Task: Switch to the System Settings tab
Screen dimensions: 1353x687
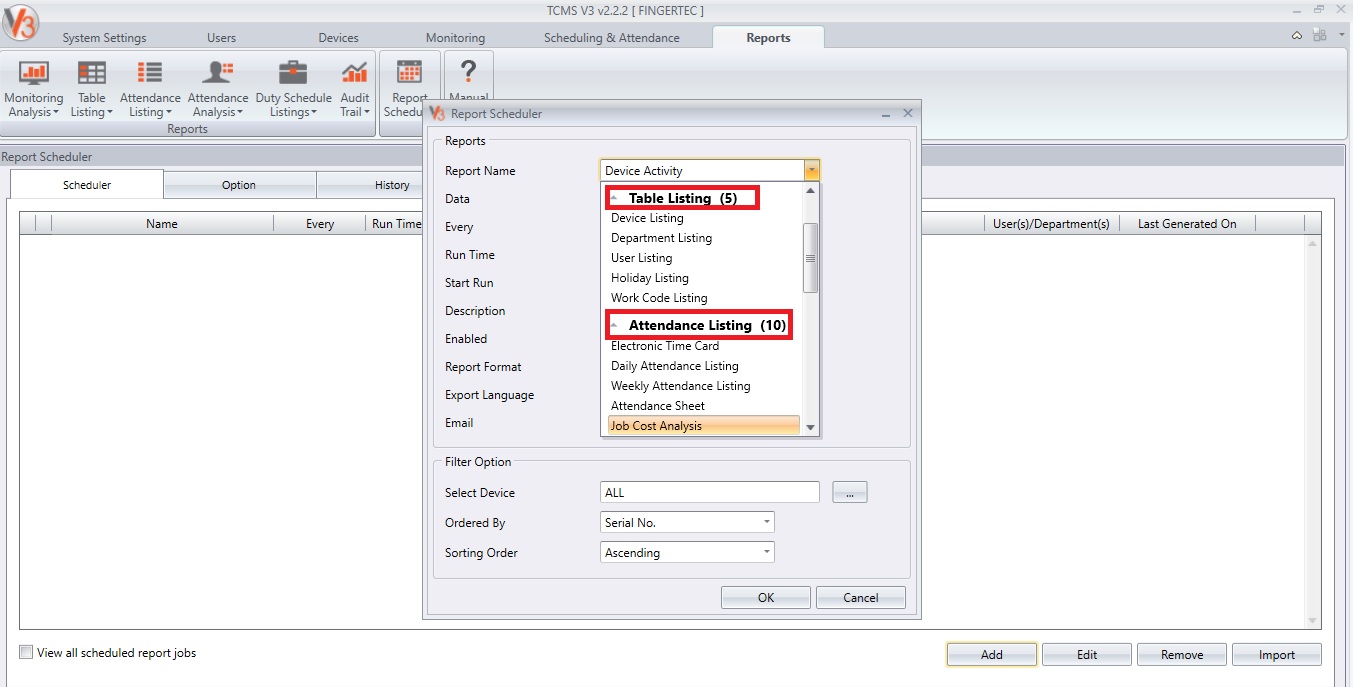Action: click(x=104, y=38)
